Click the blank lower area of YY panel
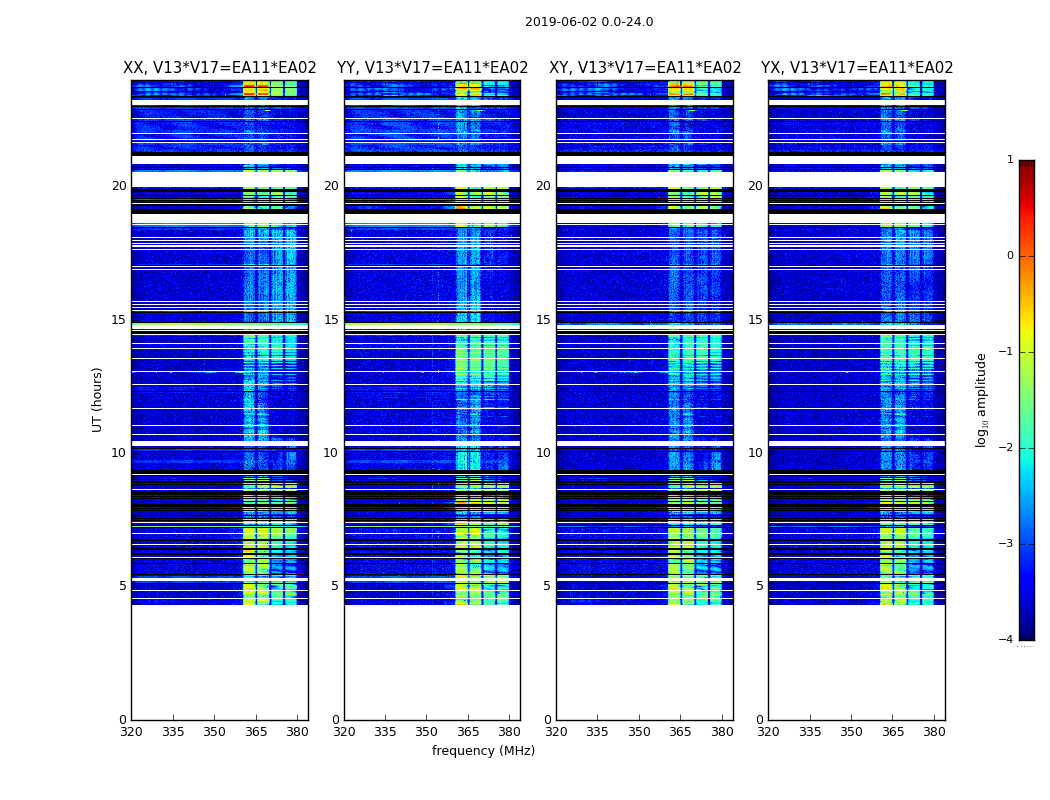The image size is (1050, 800). click(433, 662)
